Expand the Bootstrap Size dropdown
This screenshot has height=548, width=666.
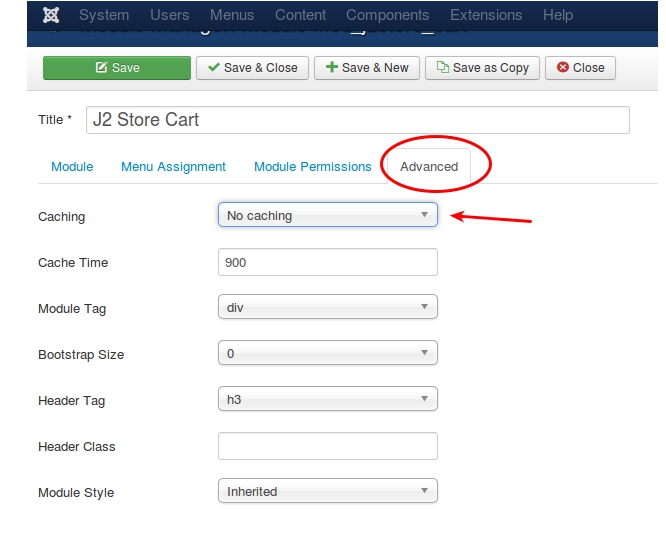point(328,353)
